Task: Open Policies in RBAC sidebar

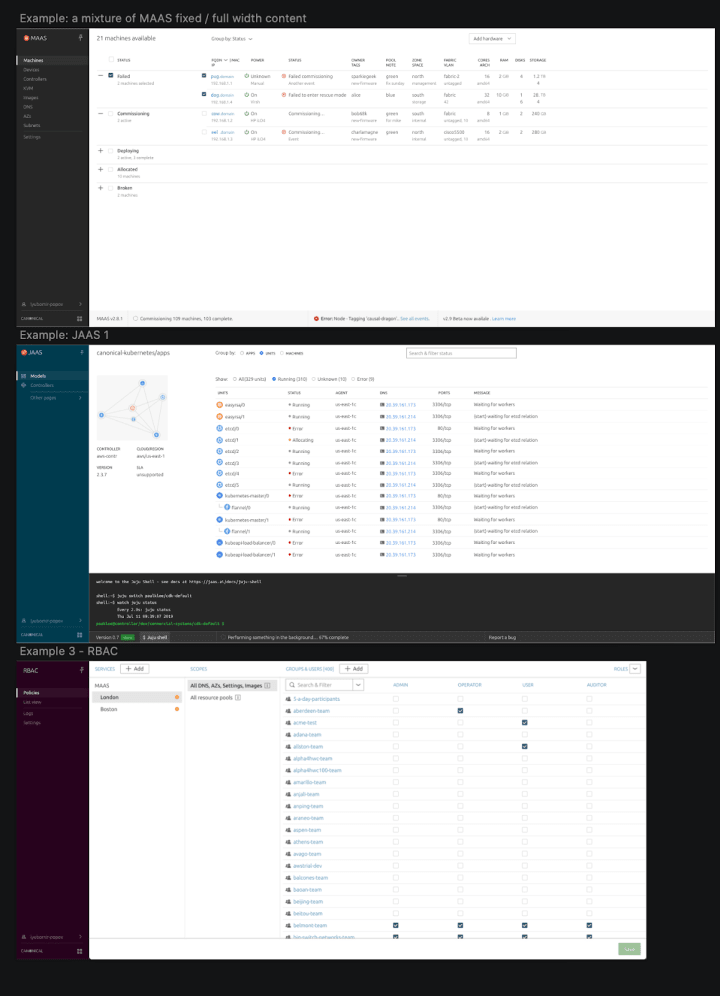Action: tap(52, 692)
